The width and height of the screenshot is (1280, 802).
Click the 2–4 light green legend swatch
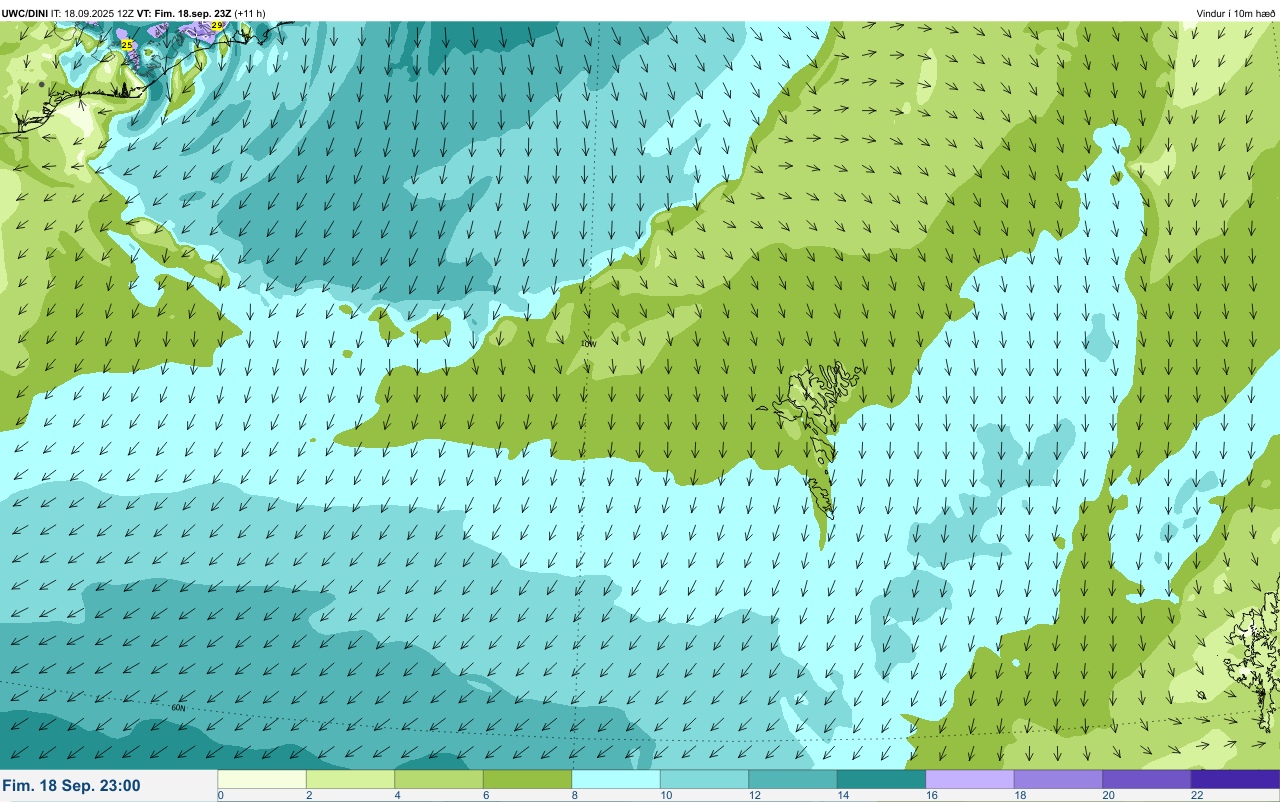pyautogui.click(x=350, y=779)
